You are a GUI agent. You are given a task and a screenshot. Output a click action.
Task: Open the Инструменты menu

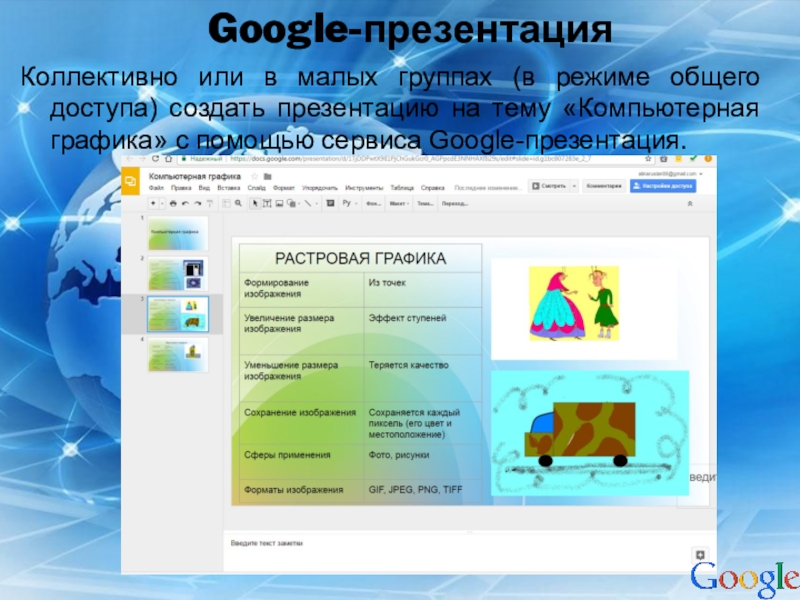pos(364,188)
